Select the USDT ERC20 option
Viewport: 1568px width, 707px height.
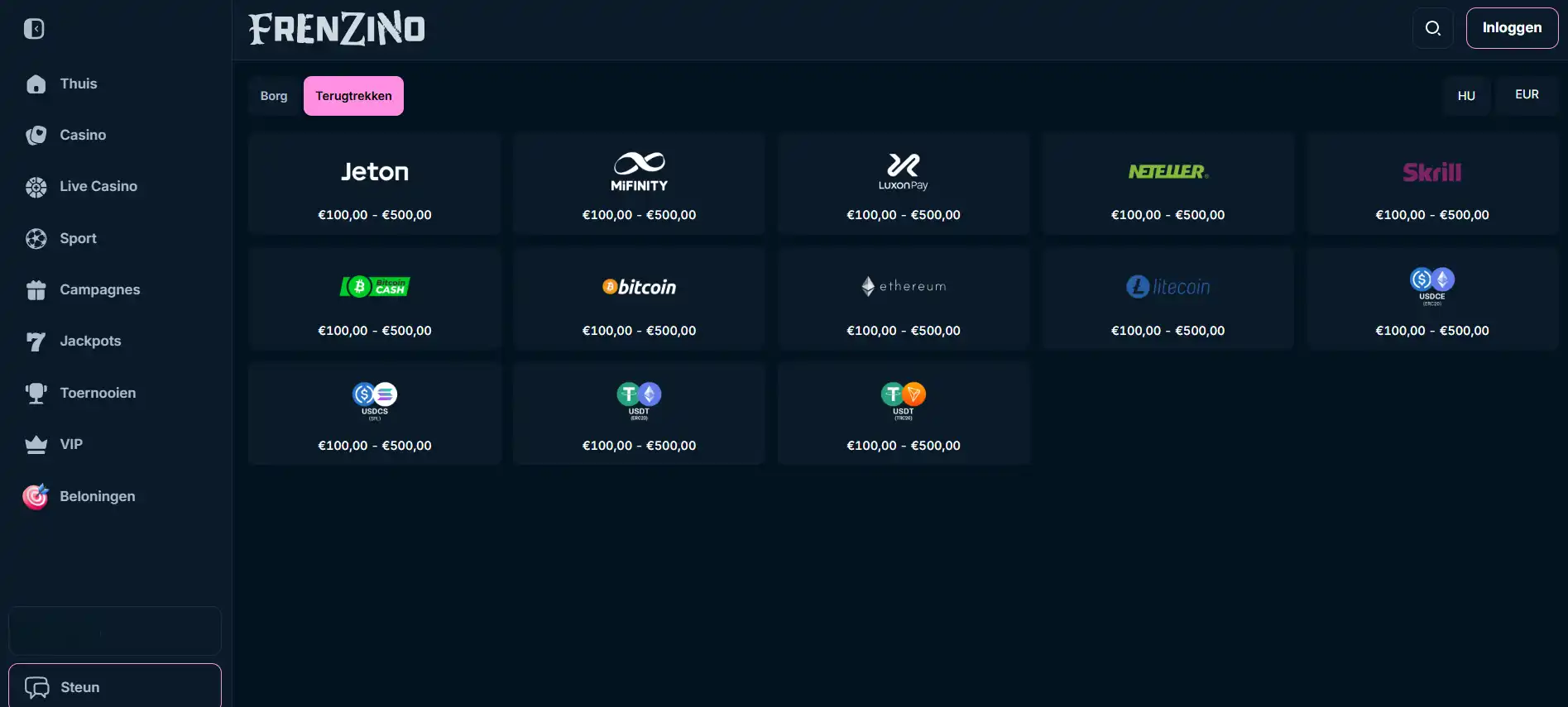tap(639, 413)
